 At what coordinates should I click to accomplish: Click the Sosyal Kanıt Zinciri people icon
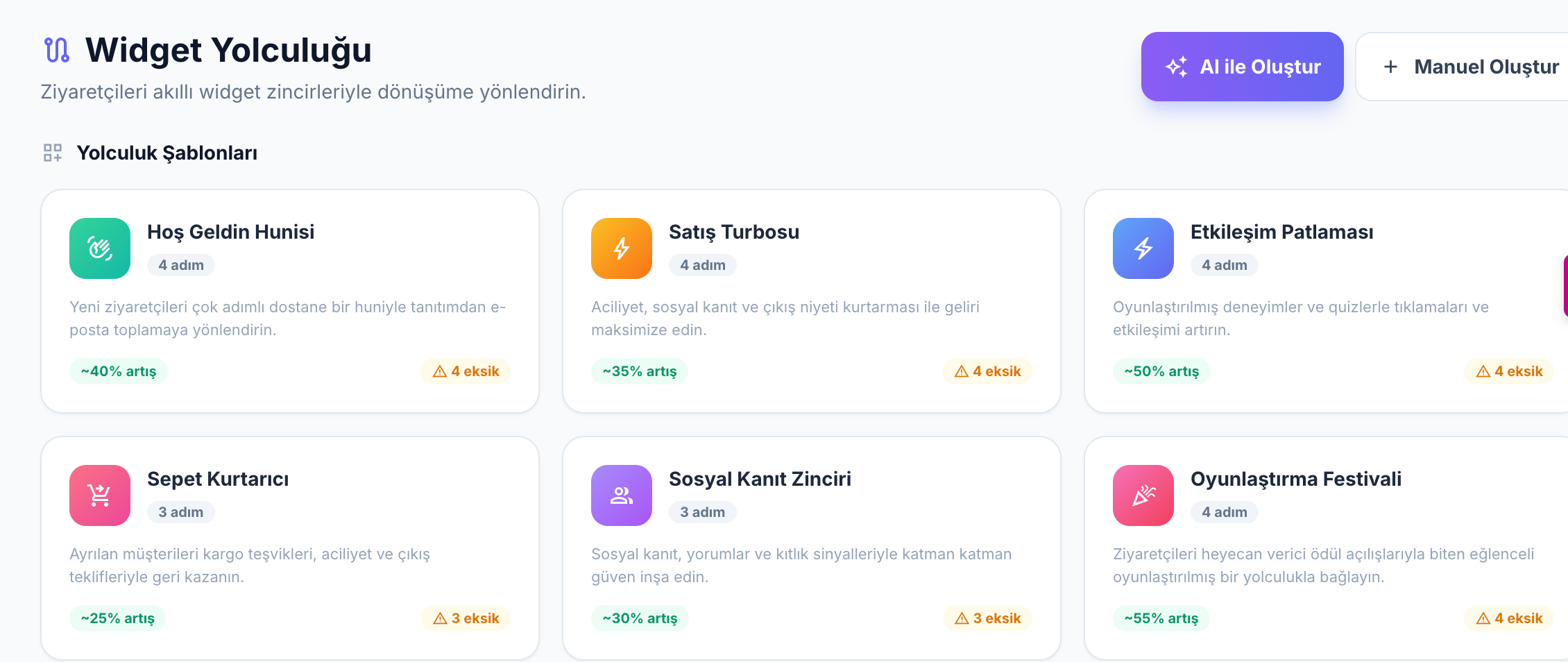tap(621, 495)
